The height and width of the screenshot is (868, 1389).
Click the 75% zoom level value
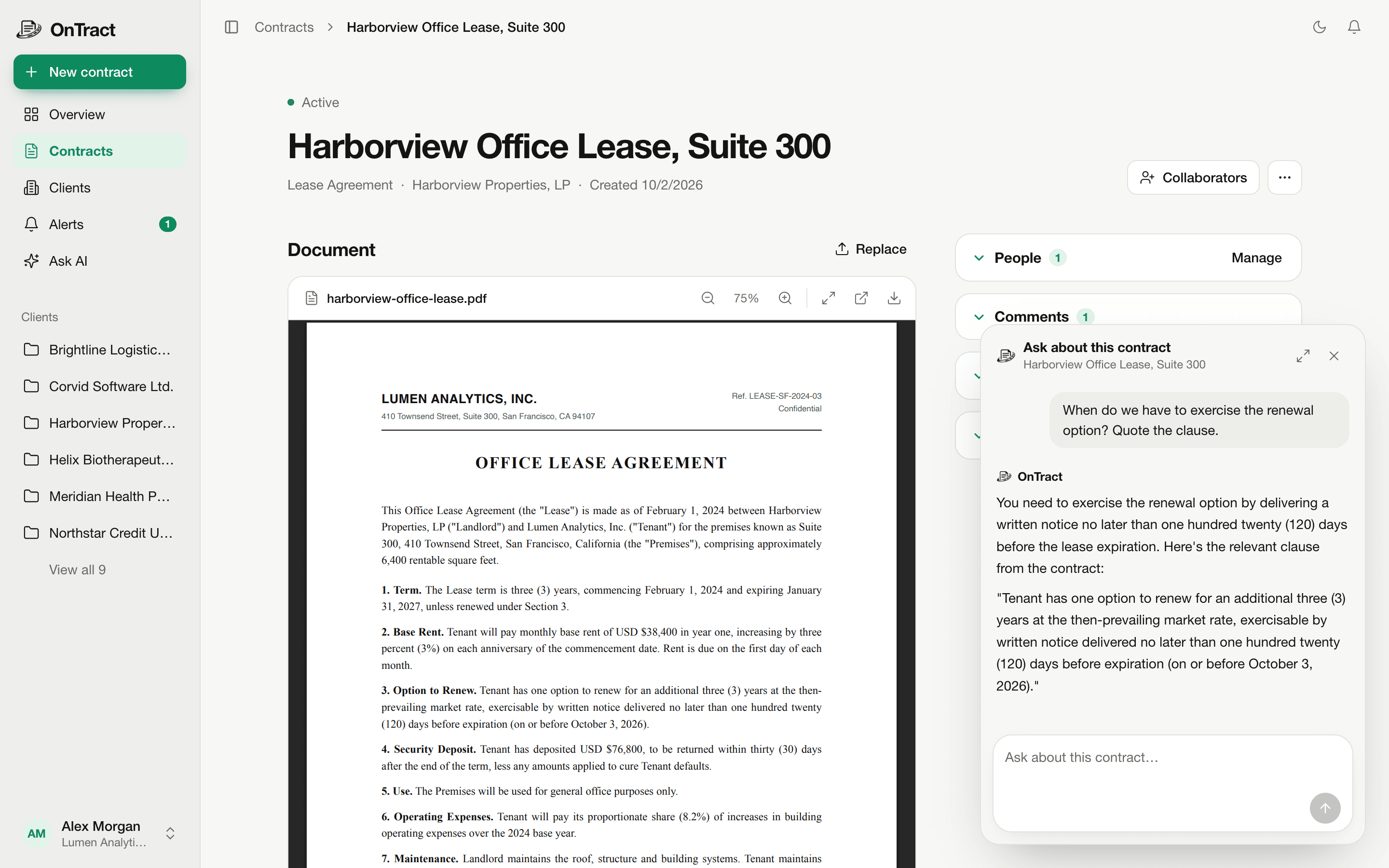coord(746,298)
